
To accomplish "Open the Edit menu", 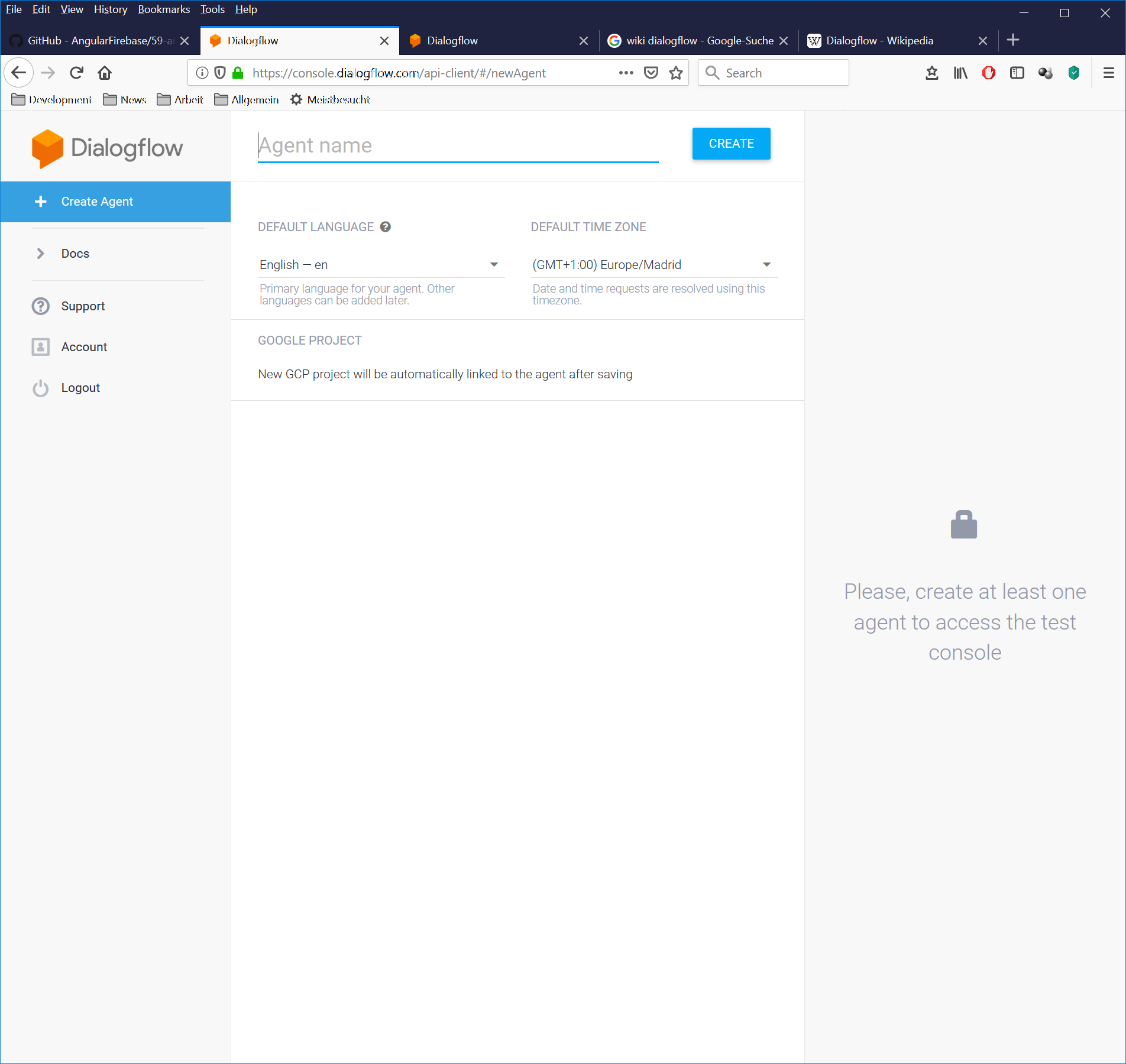I will click(41, 9).
